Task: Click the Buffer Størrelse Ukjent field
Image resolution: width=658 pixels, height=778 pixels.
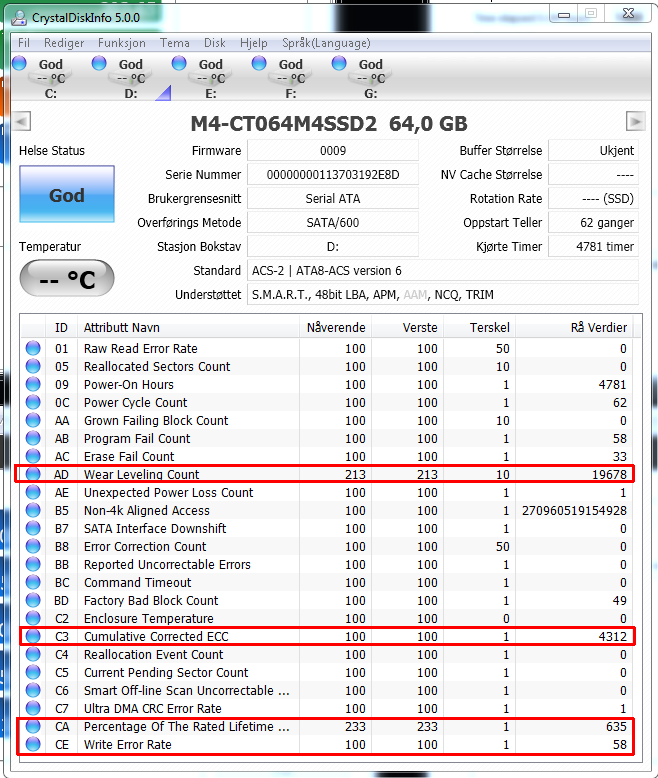Action: click(x=593, y=151)
